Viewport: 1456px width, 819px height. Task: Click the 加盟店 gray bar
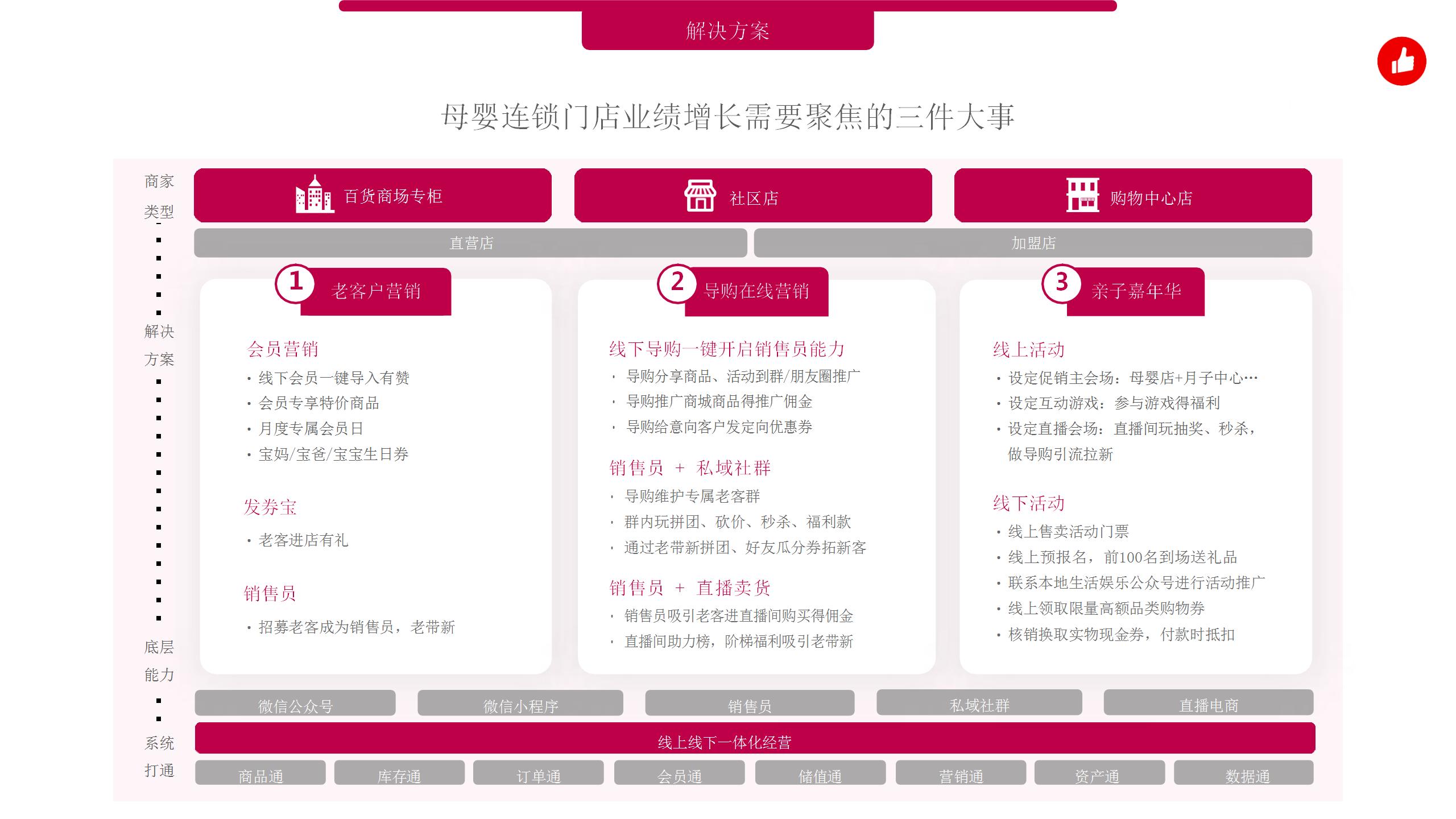(x=1033, y=243)
